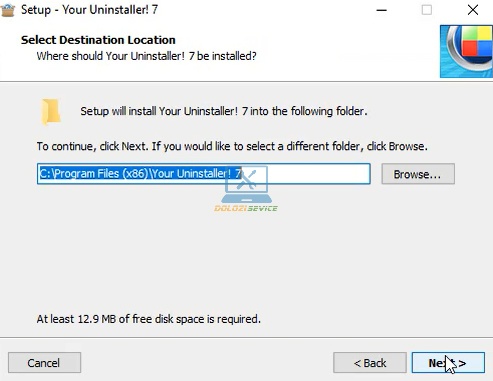Proceed with the Next button
The width and height of the screenshot is (493, 381).
pos(448,363)
